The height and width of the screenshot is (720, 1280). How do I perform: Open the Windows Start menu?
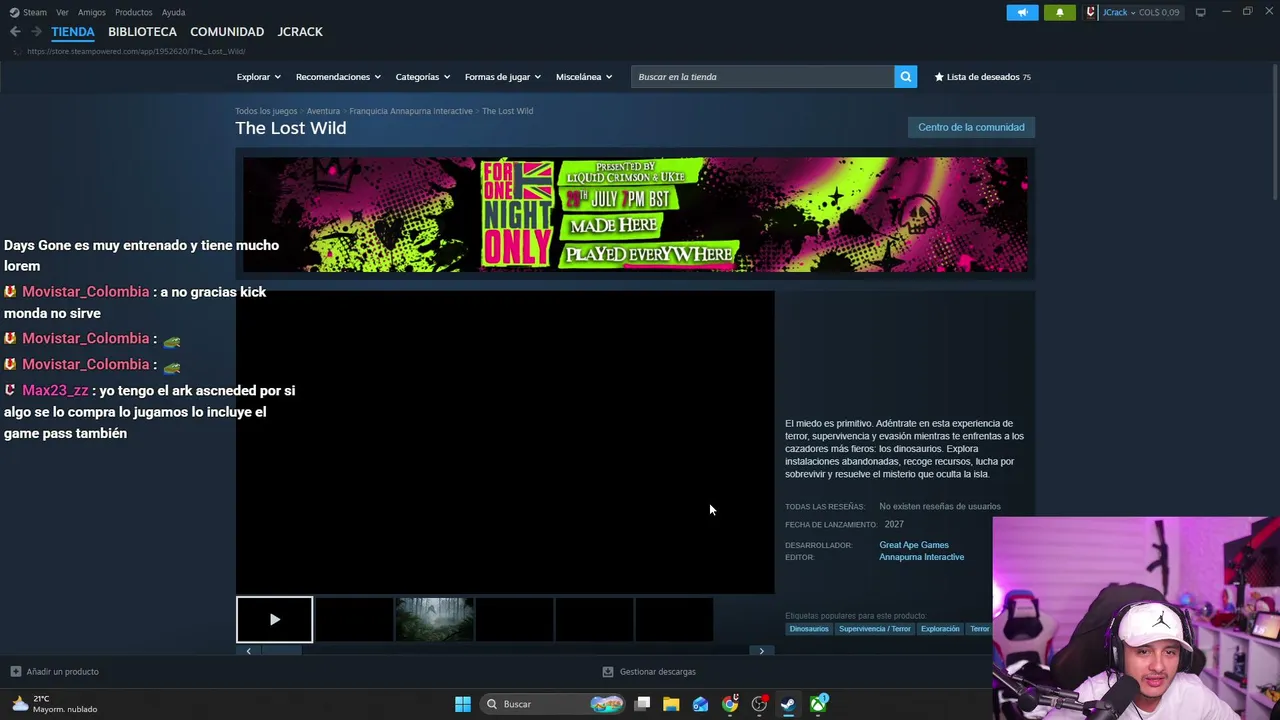tap(462, 704)
